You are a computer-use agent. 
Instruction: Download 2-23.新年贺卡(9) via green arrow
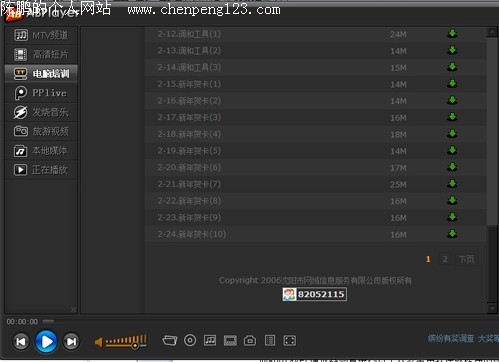(x=452, y=217)
